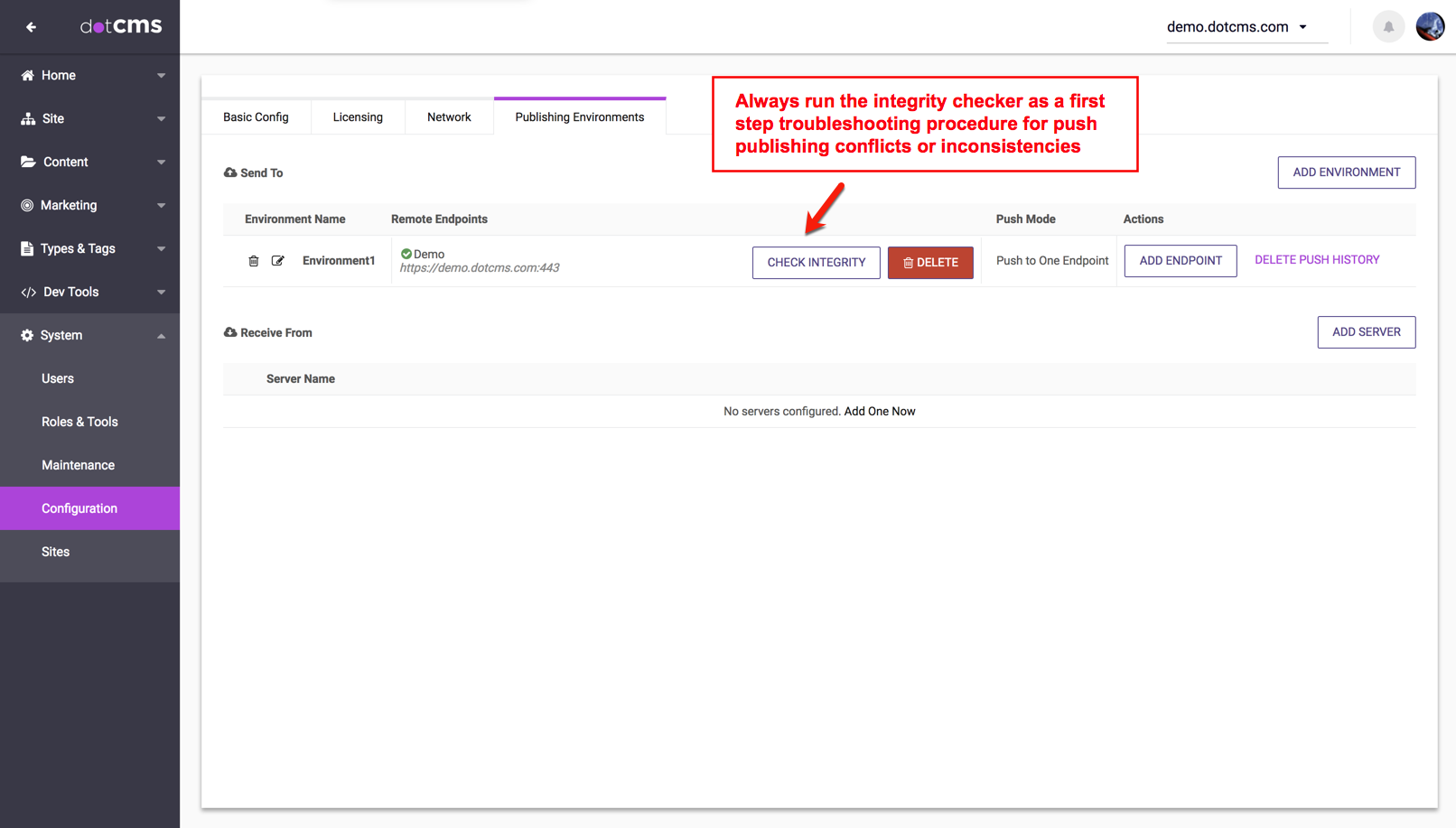Click the red Delete button
The height and width of the screenshot is (828, 1456).
(x=930, y=263)
